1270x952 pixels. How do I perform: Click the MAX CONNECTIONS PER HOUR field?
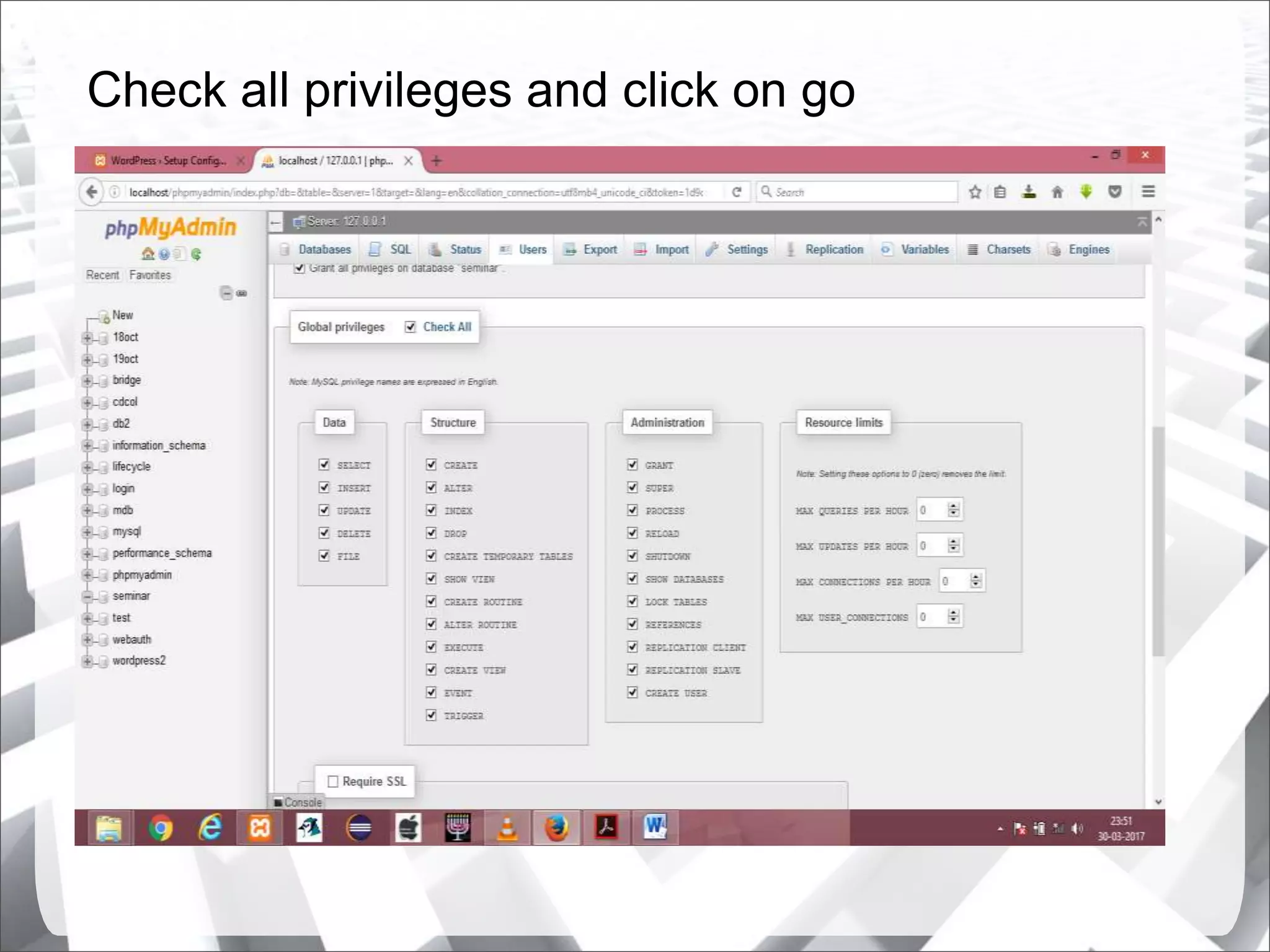(961, 581)
